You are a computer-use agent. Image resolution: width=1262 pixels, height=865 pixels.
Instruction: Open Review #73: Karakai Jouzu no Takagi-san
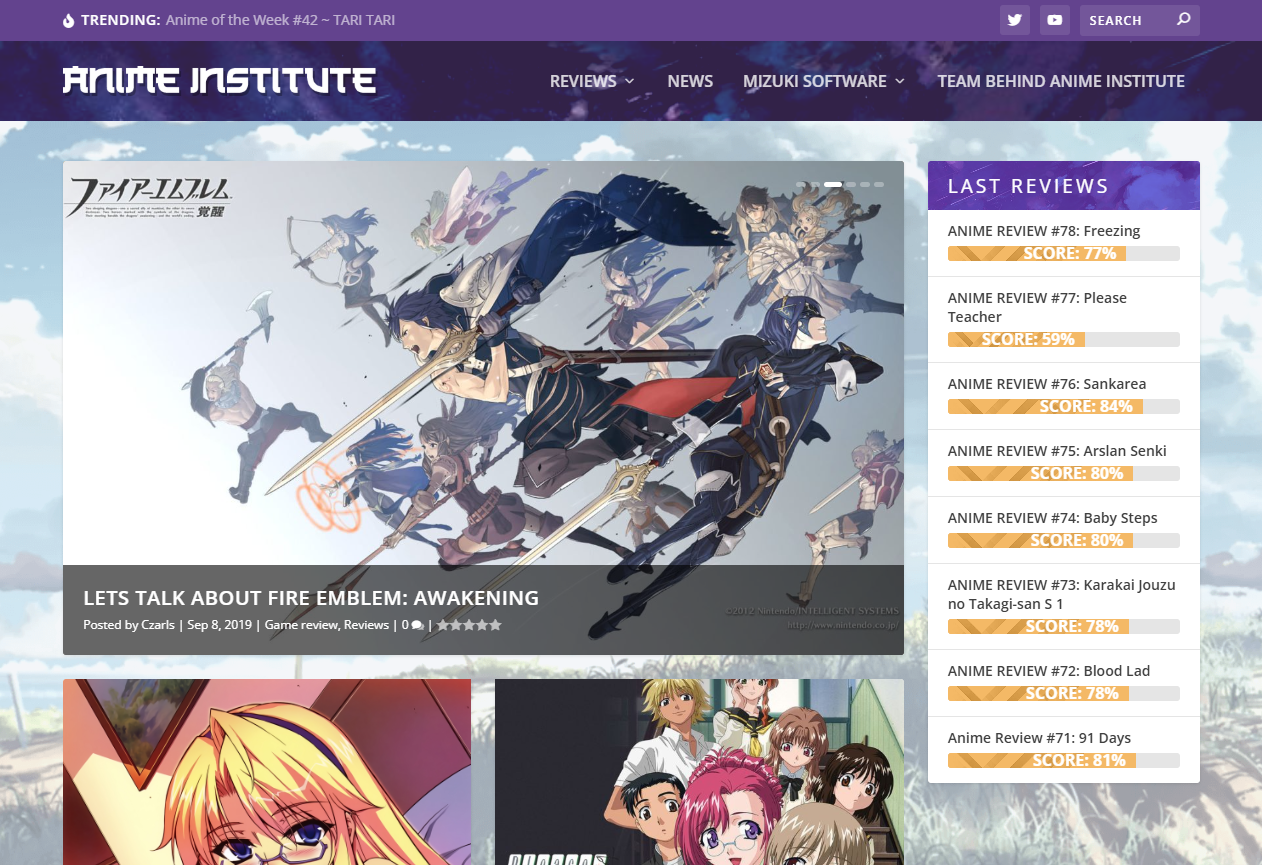point(1062,594)
